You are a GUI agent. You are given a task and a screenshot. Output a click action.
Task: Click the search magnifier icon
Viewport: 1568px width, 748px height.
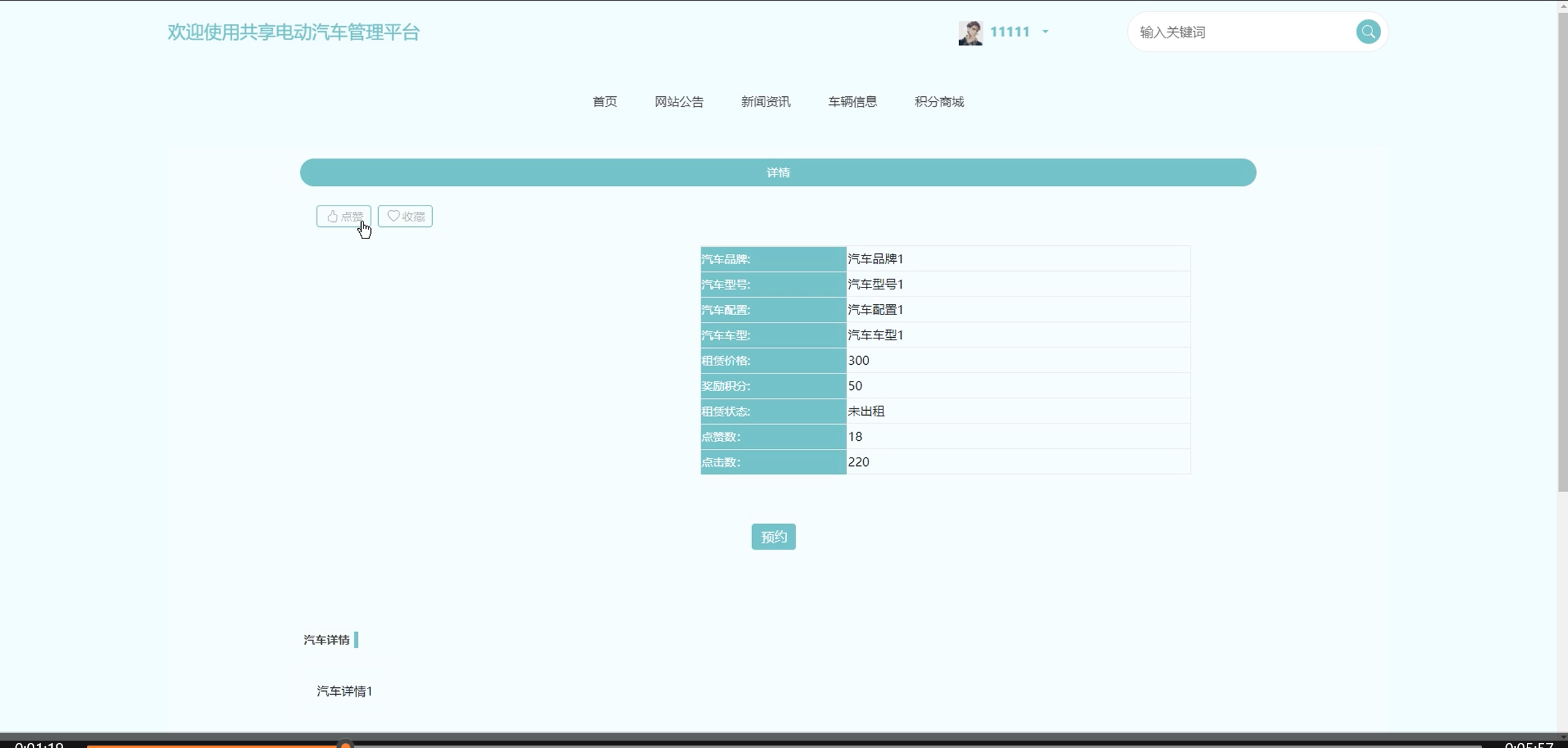point(1368,32)
